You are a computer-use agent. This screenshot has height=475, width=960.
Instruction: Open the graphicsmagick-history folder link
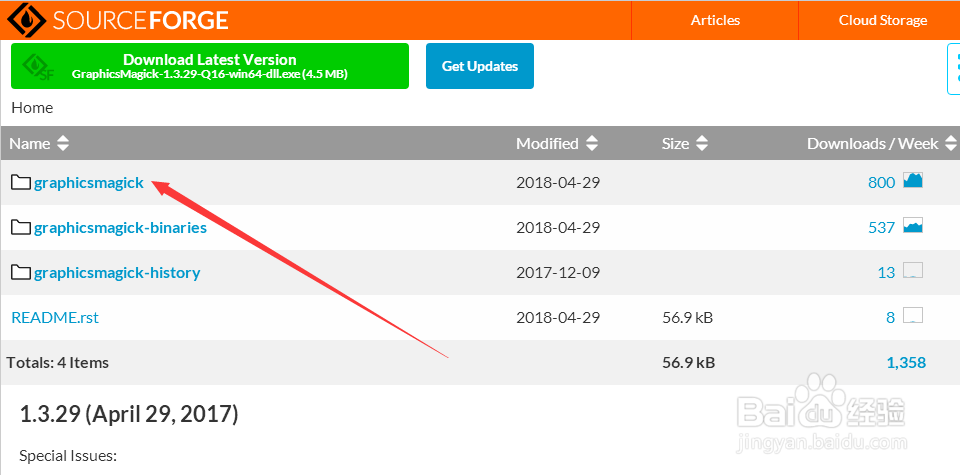[x=118, y=273]
